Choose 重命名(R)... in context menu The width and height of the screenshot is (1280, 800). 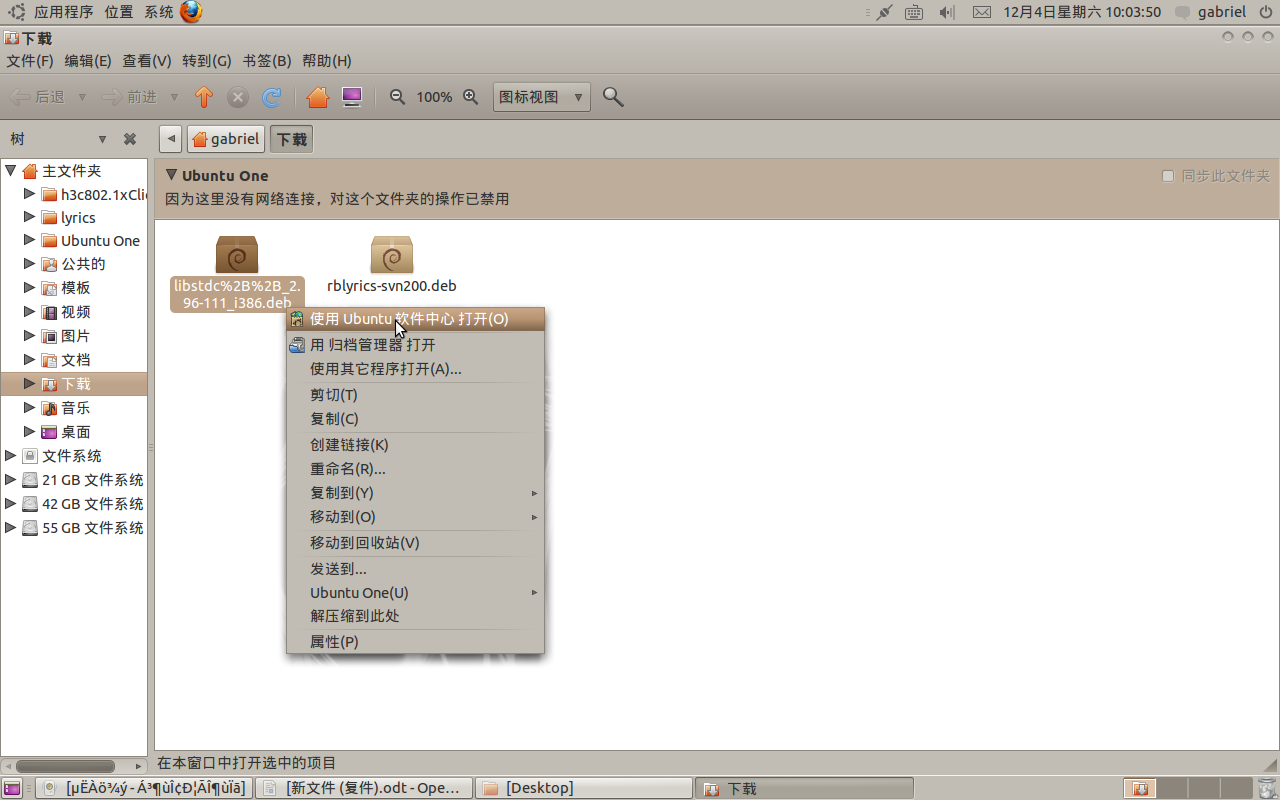tap(416, 469)
